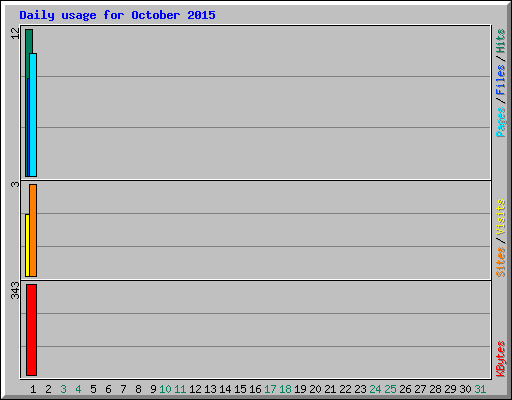Image resolution: width=512 pixels, height=400 pixels.
Task: Click the orange Sites legend label
Action: (x=500, y=262)
